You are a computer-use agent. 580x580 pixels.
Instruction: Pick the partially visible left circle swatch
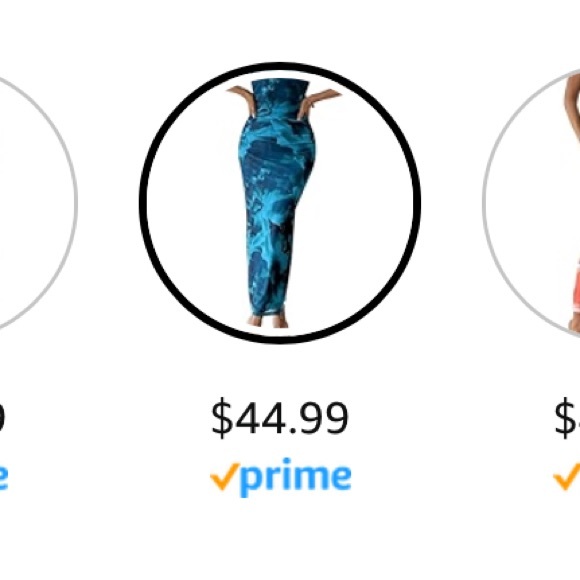coord(37,202)
